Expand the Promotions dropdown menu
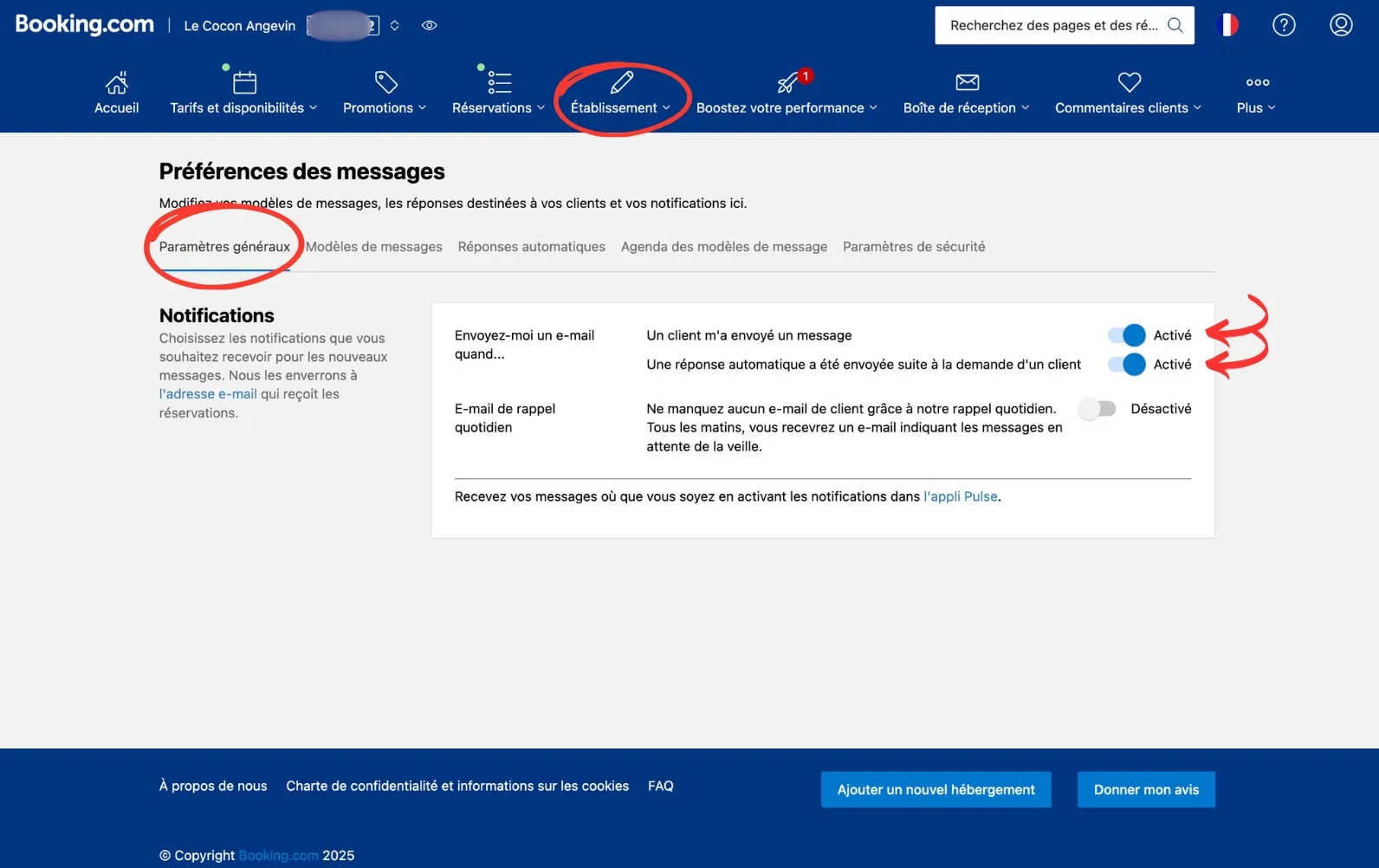Image resolution: width=1379 pixels, height=868 pixels. (x=385, y=107)
